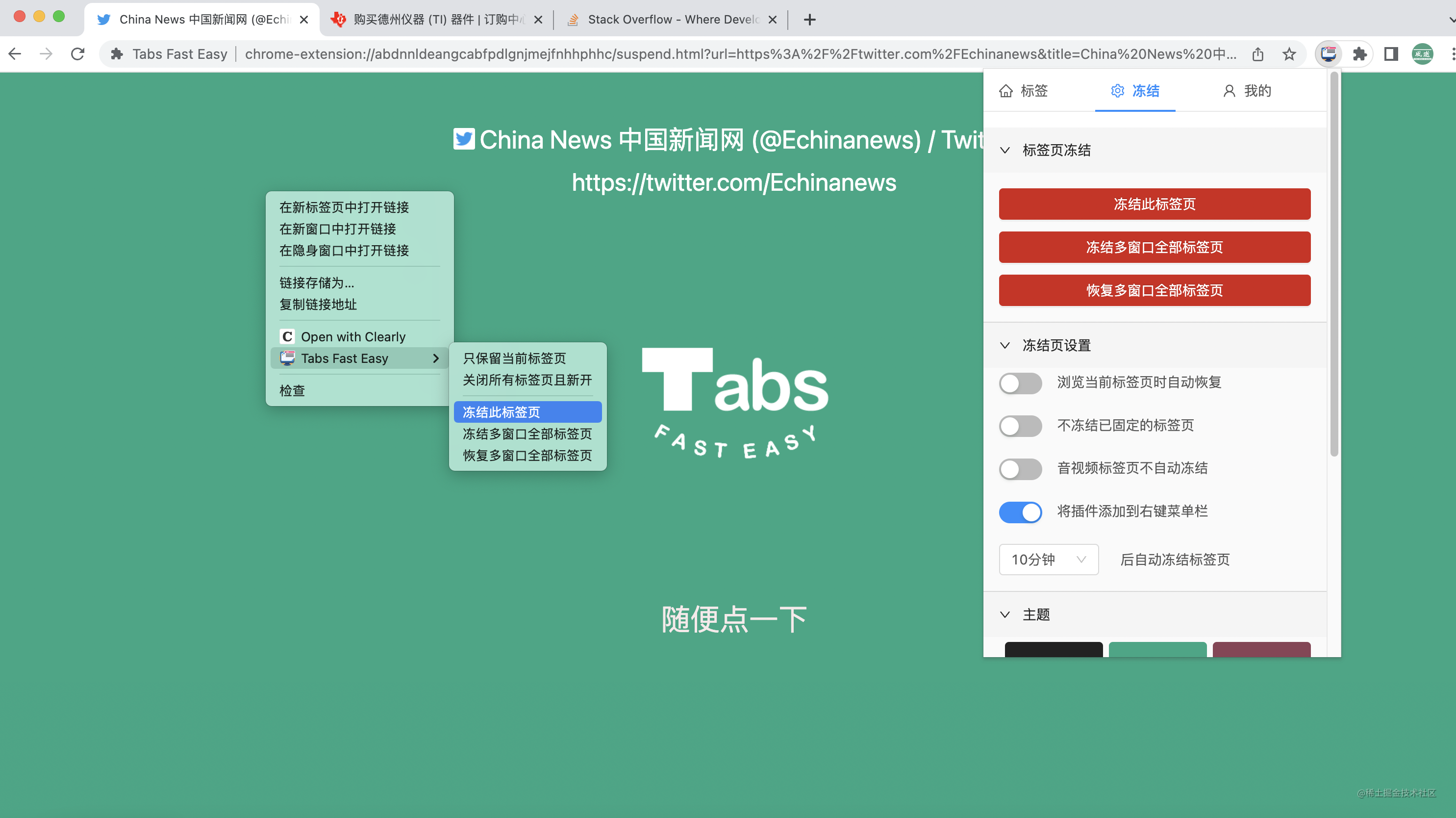Click the share icon in address bar
Screen dimensions: 1456x818
[x=1257, y=54]
